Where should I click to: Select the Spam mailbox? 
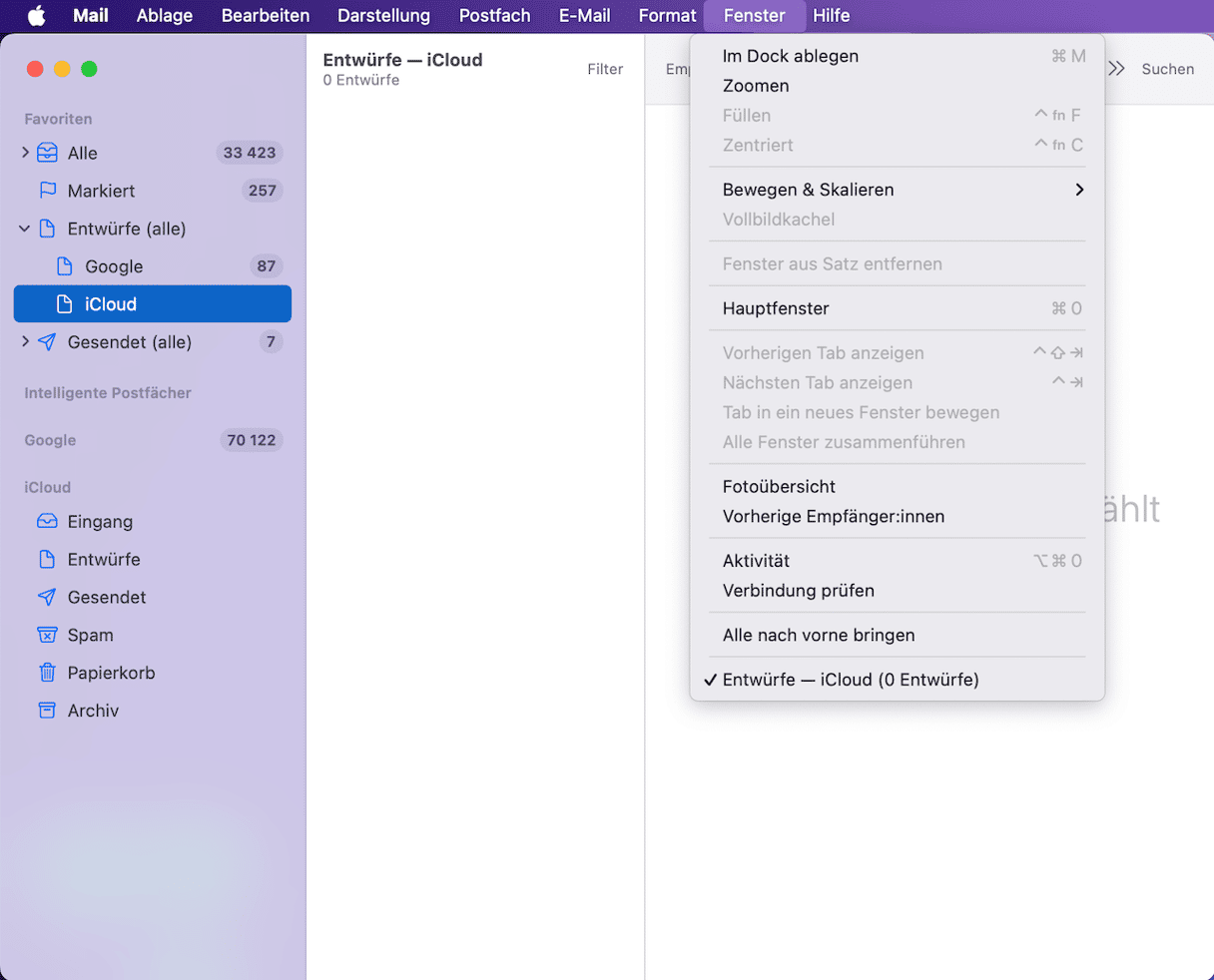153,636
